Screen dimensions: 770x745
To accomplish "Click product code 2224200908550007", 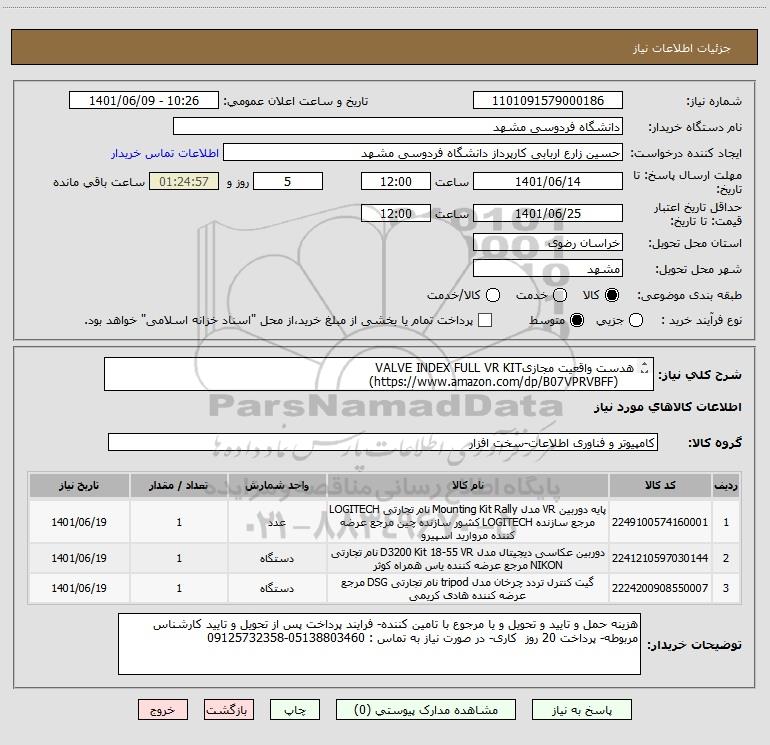I will (660, 588).
